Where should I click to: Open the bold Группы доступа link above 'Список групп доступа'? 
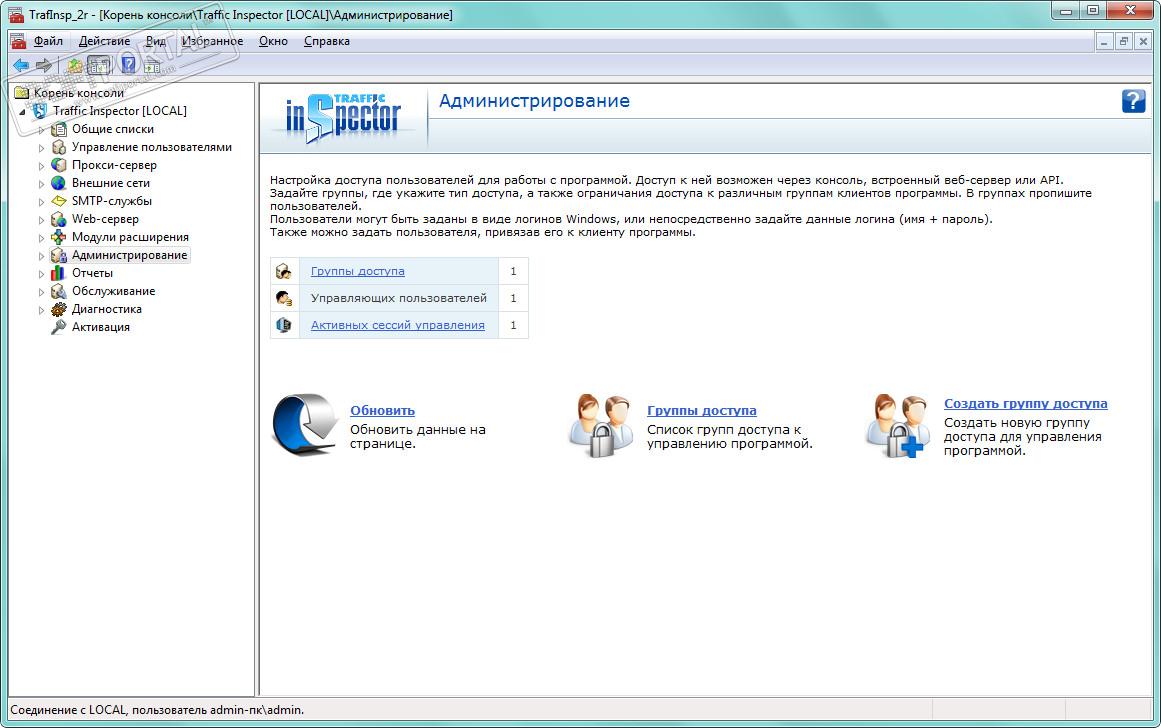(702, 410)
